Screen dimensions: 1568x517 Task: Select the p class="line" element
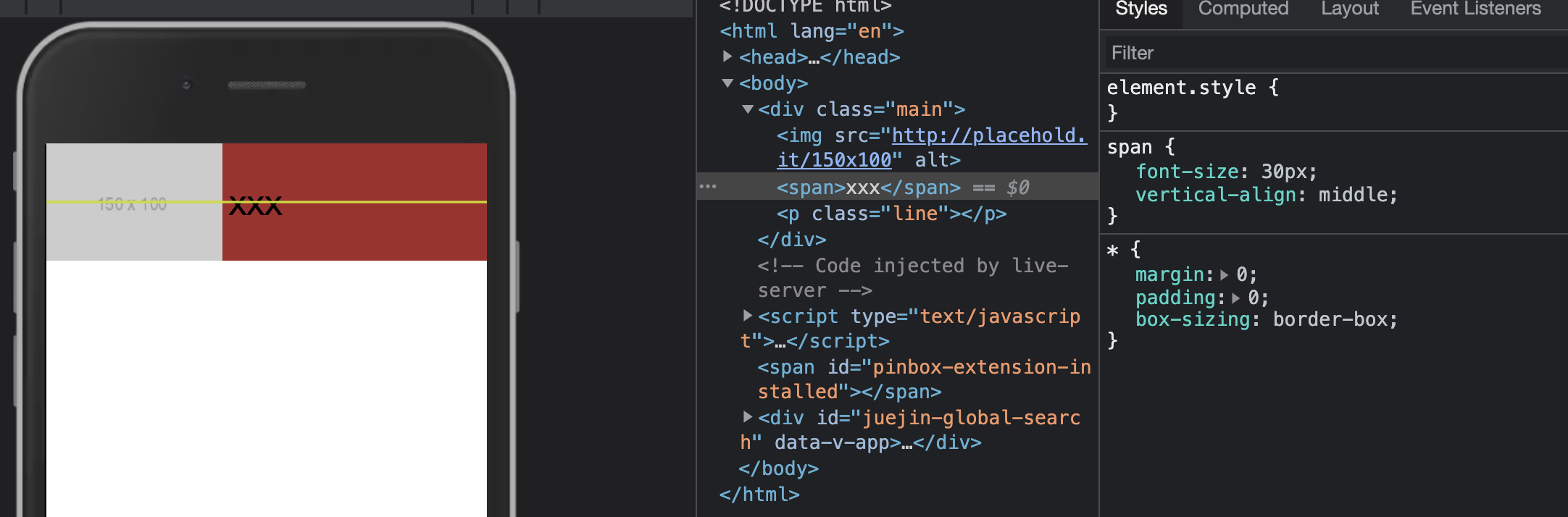click(x=891, y=214)
